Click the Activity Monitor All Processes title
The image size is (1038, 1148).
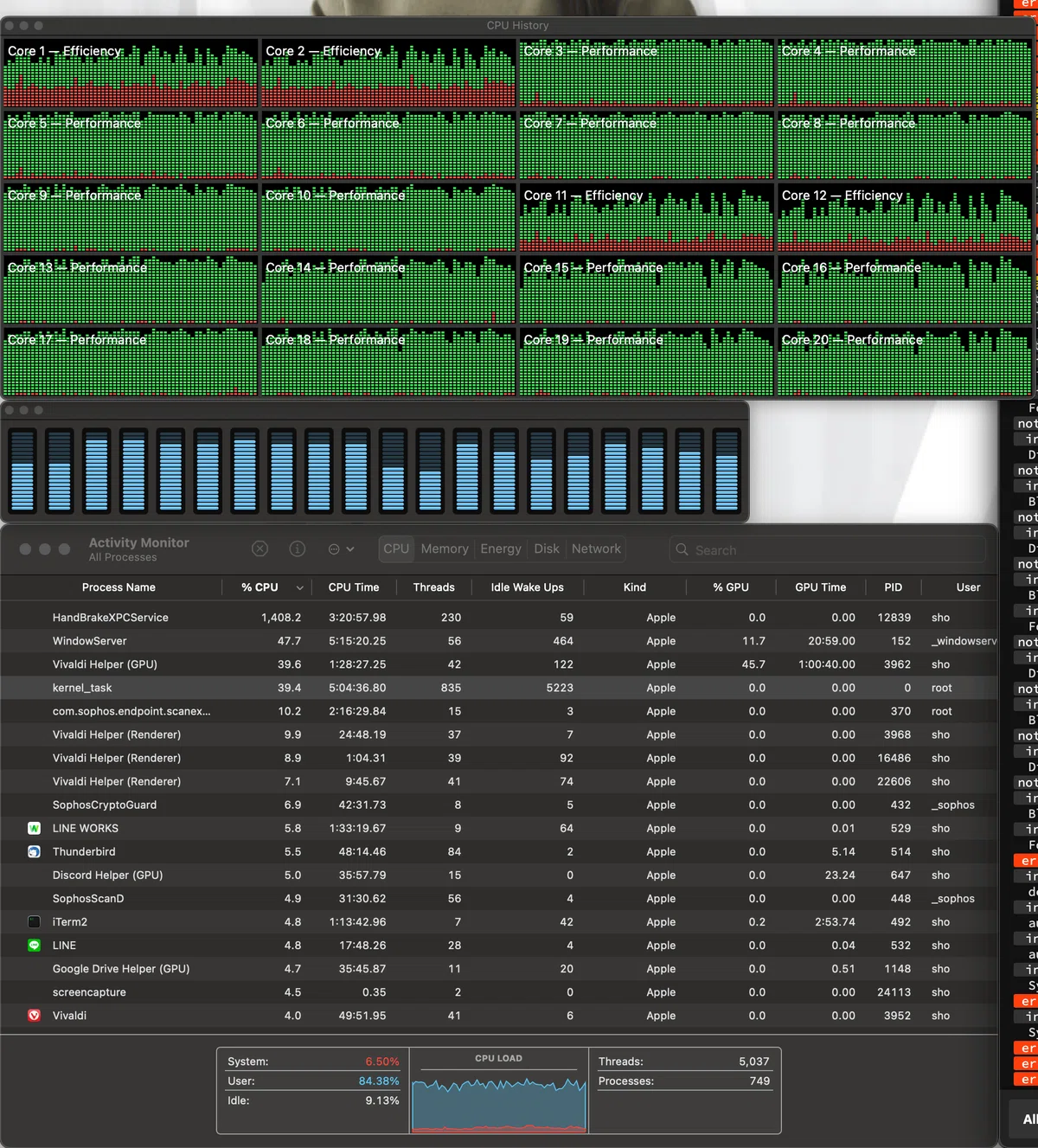click(x=138, y=549)
